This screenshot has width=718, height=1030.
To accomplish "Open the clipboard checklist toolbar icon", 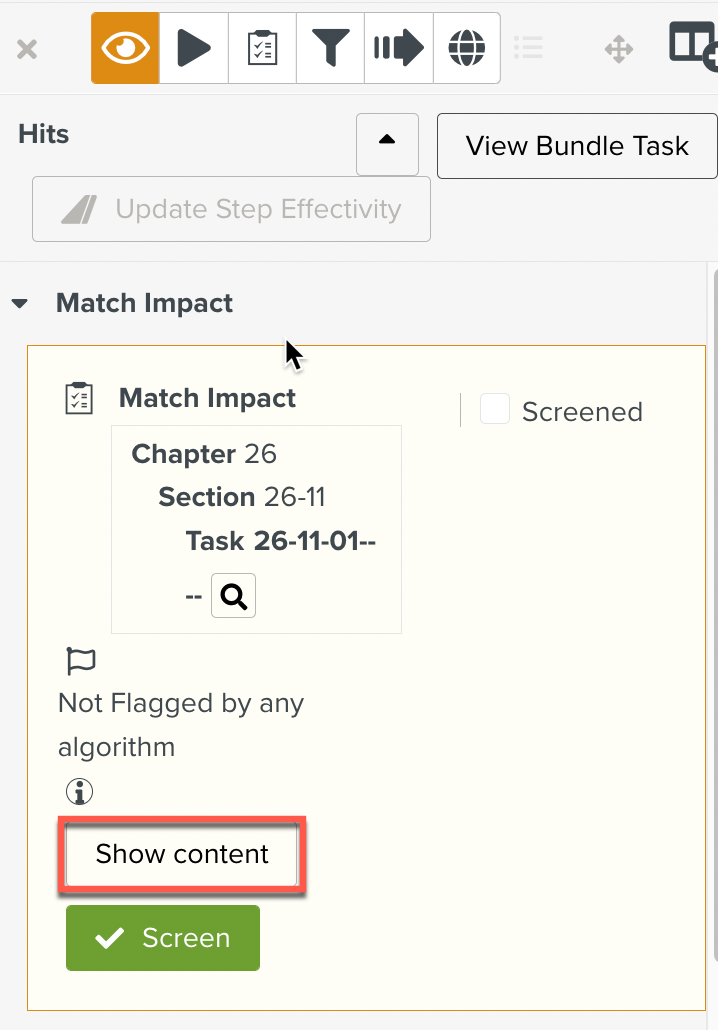I will click(262, 47).
